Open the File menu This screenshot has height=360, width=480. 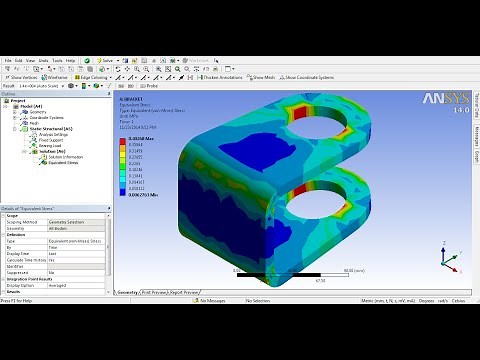(x=8, y=61)
